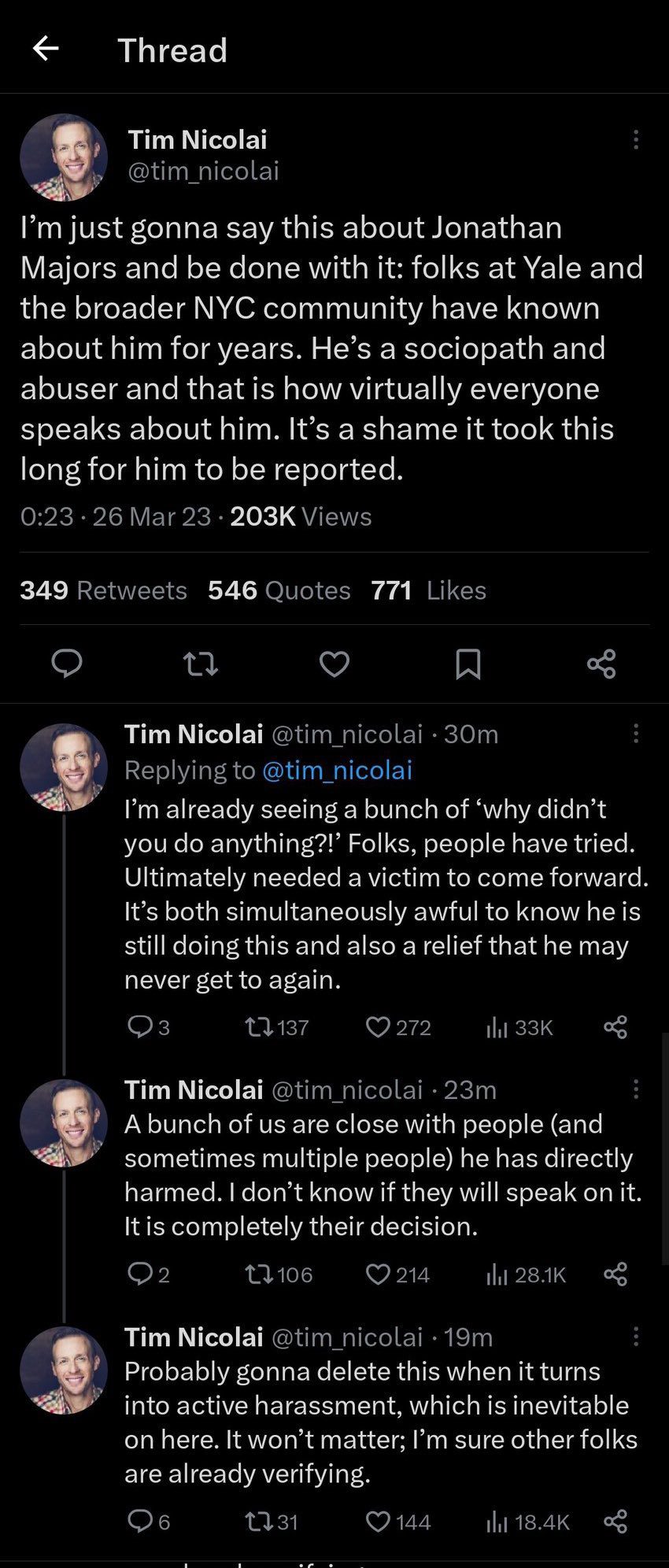Retweet the main tweet

201,665
